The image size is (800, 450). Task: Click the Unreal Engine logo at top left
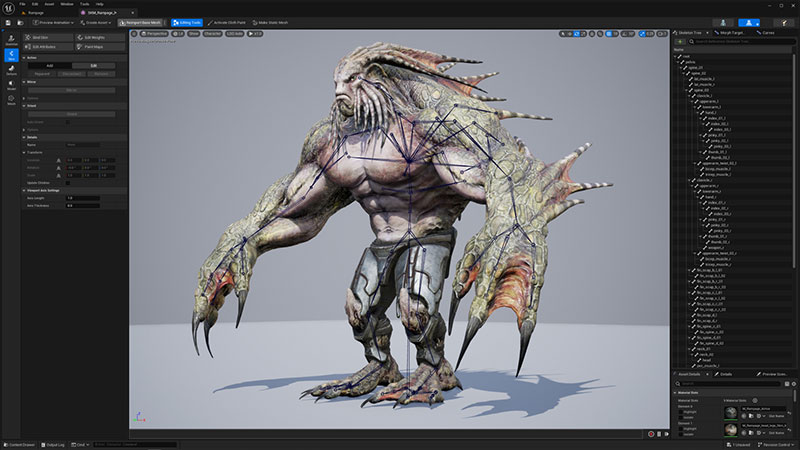[x=8, y=8]
